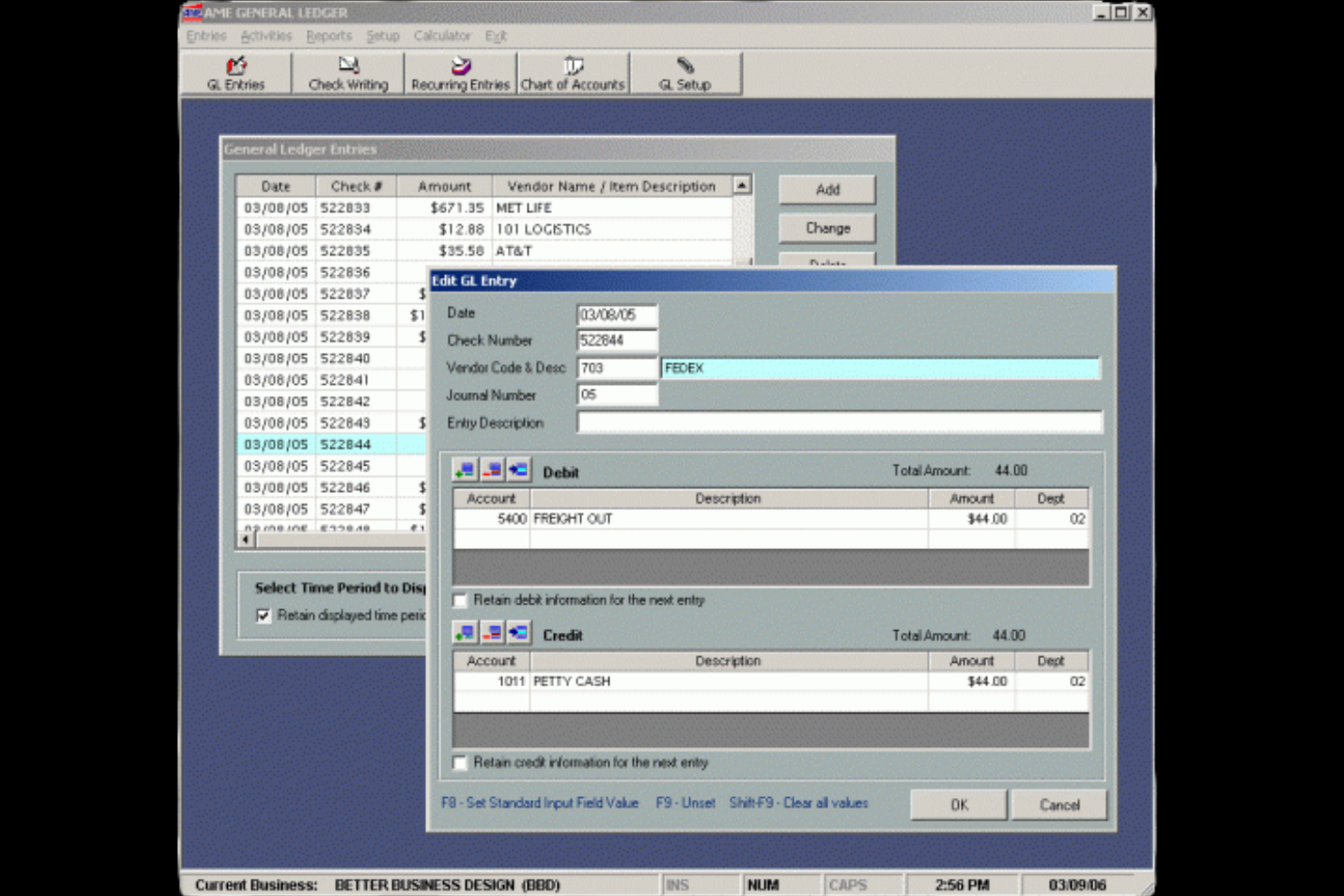
Task: Click the Chart of Accounts icon
Action: tap(572, 73)
